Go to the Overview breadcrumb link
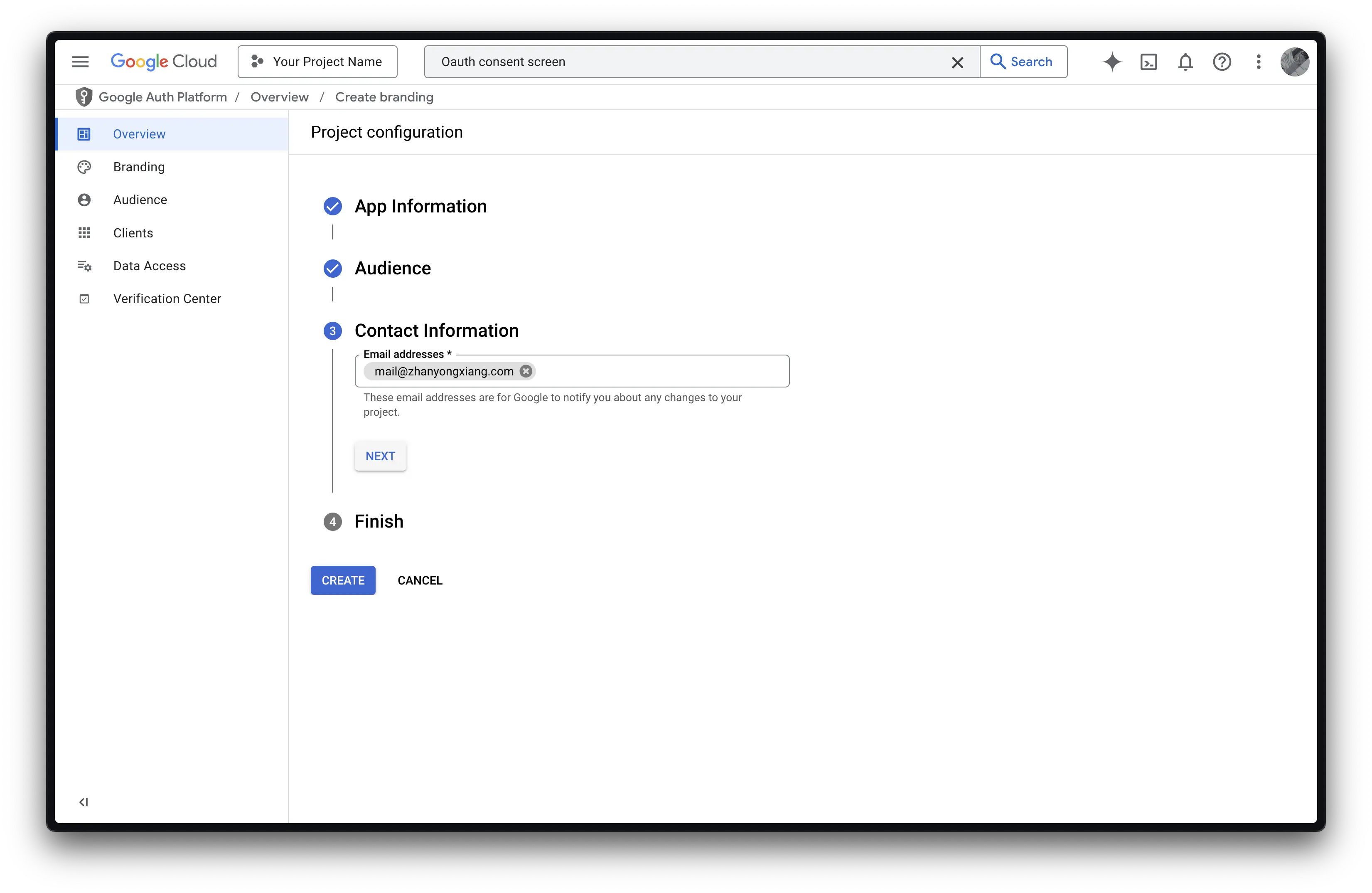 click(x=280, y=97)
